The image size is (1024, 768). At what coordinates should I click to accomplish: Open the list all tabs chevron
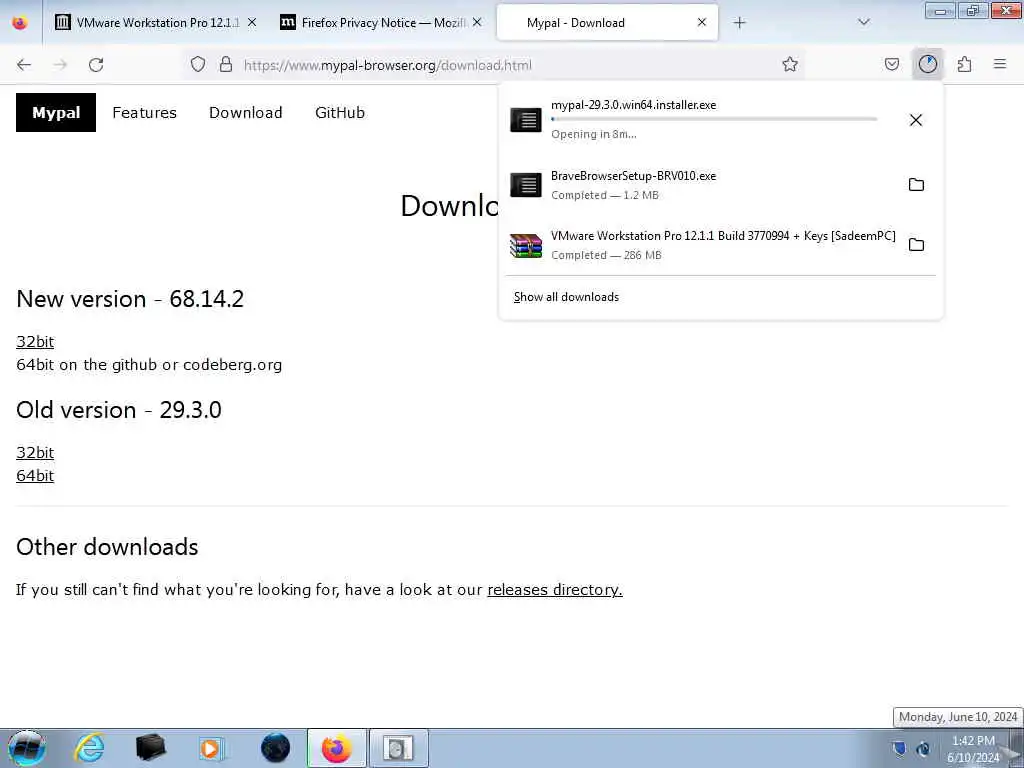pyautogui.click(x=863, y=23)
